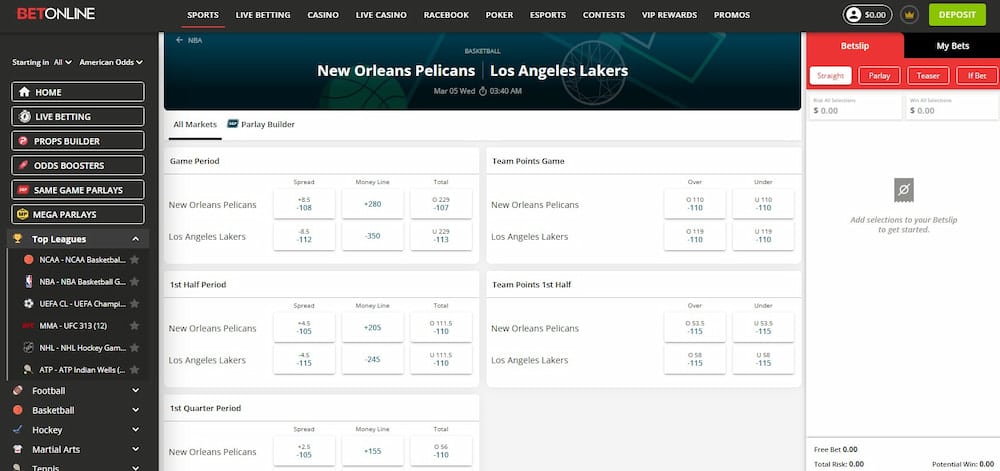1000x471 pixels.
Task: Pick Pelicans +155 1st quarter money line
Action: point(372,451)
